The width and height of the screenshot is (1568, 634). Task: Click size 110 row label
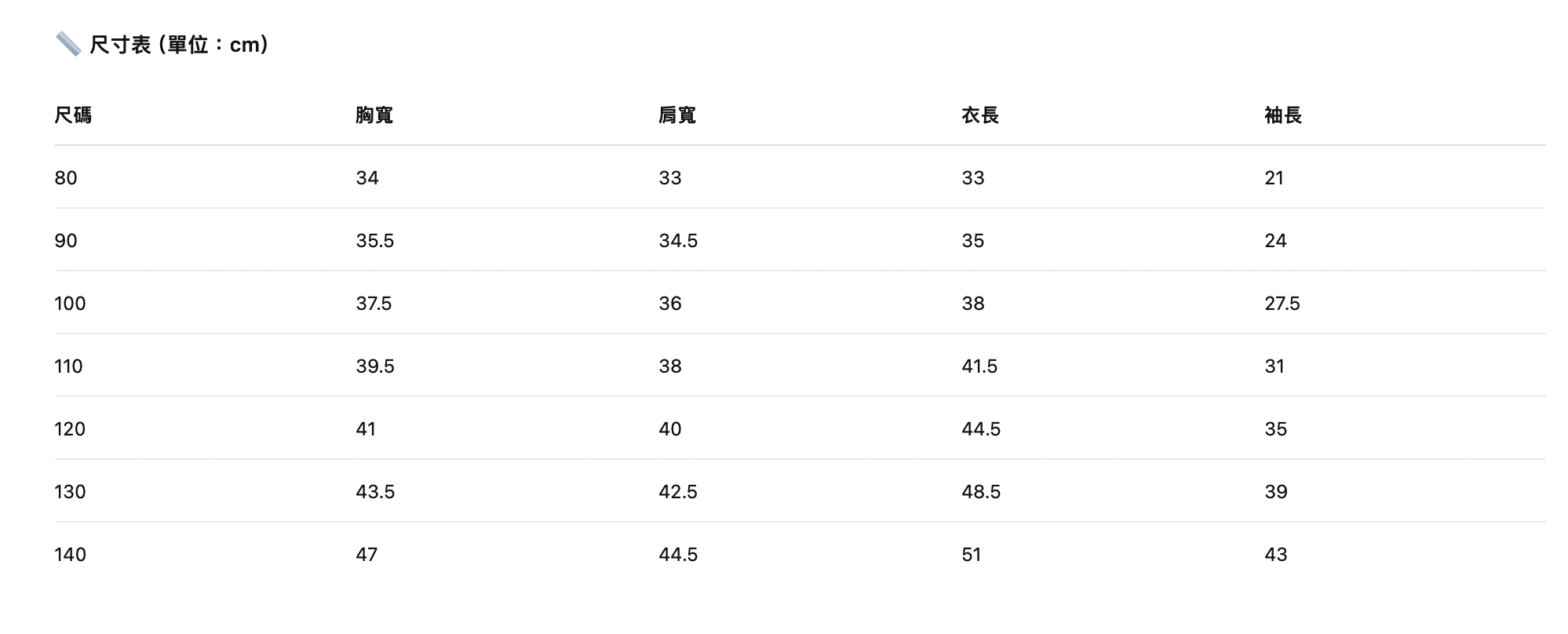68,366
